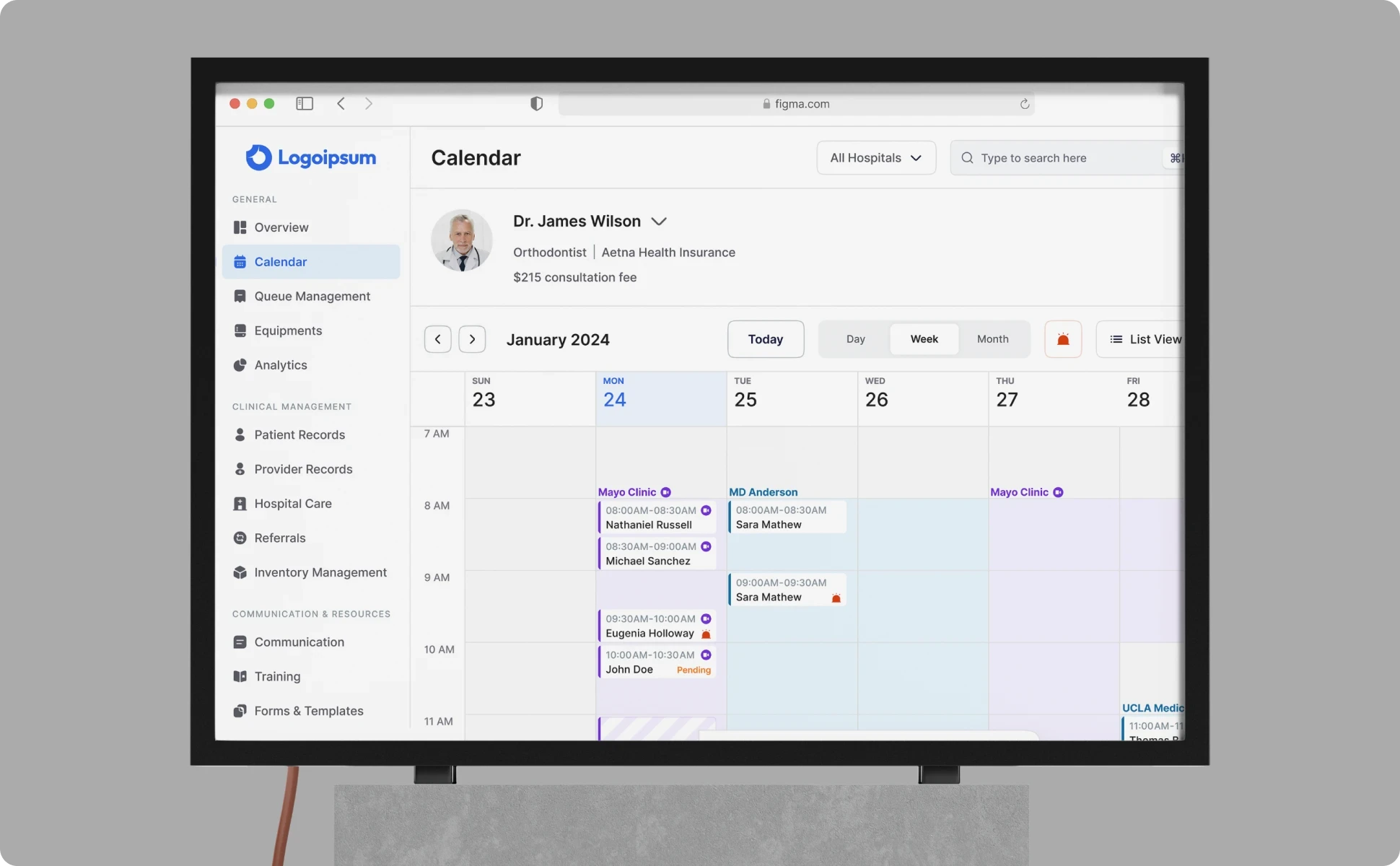Click the Analytics pie chart icon

coord(240,365)
